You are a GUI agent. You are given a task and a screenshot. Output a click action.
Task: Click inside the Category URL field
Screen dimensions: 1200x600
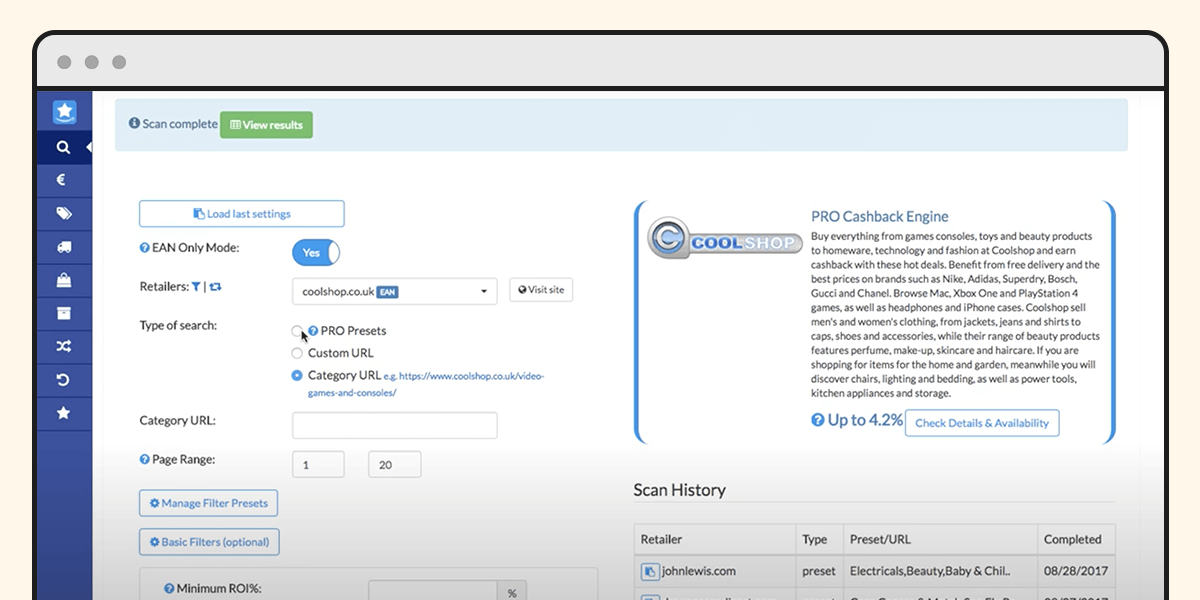394,425
